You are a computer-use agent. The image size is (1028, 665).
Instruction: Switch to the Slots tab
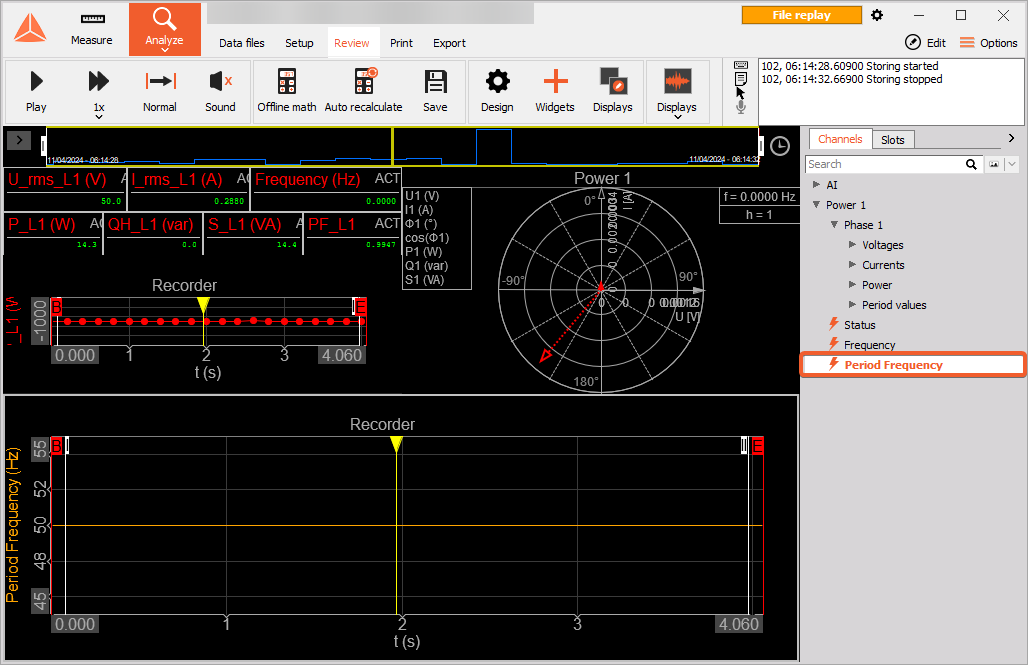[893, 140]
